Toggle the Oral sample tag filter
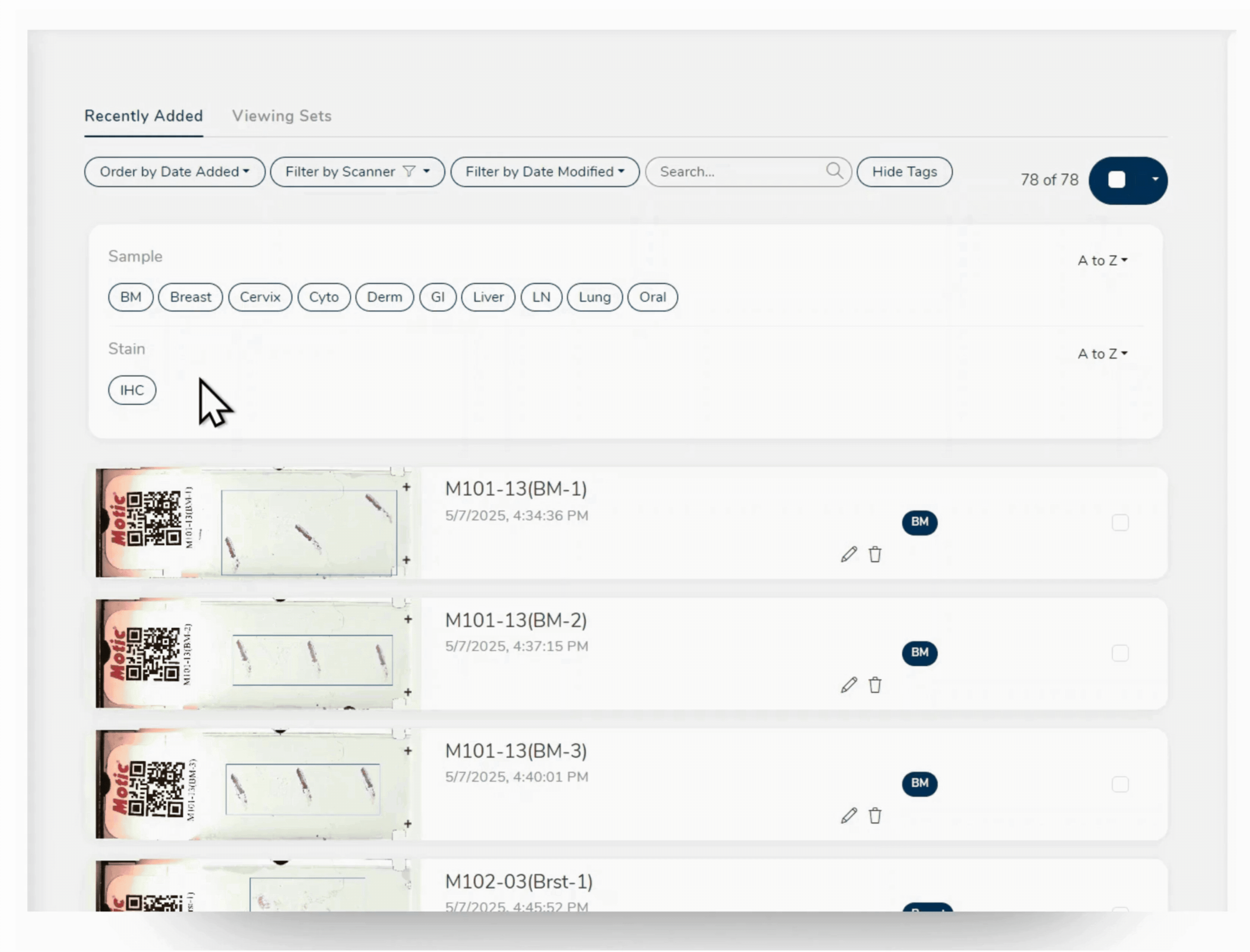Screen dimensions: 1250x952 click(x=652, y=297)
